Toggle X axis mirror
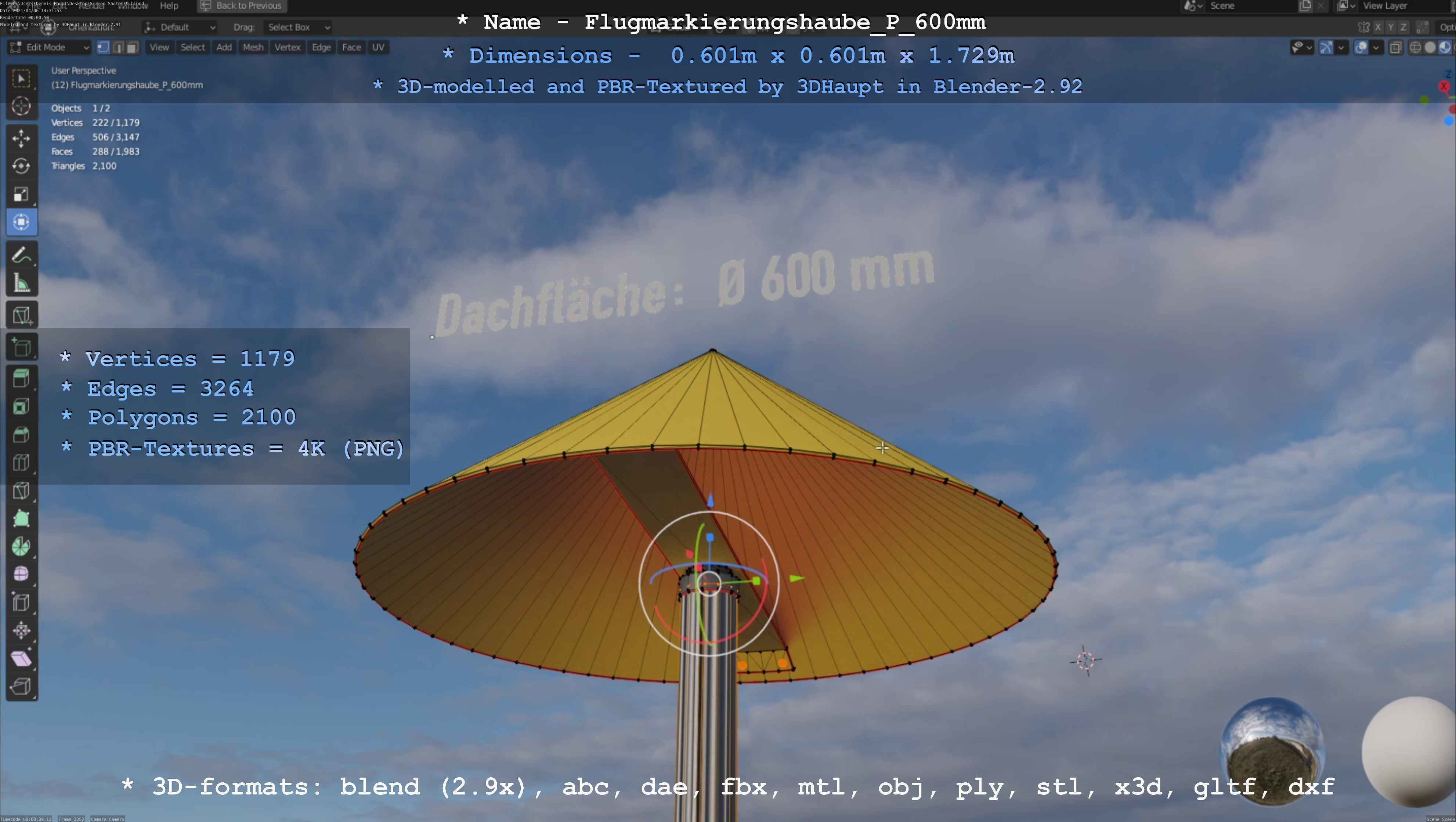 click(1378, 27)
